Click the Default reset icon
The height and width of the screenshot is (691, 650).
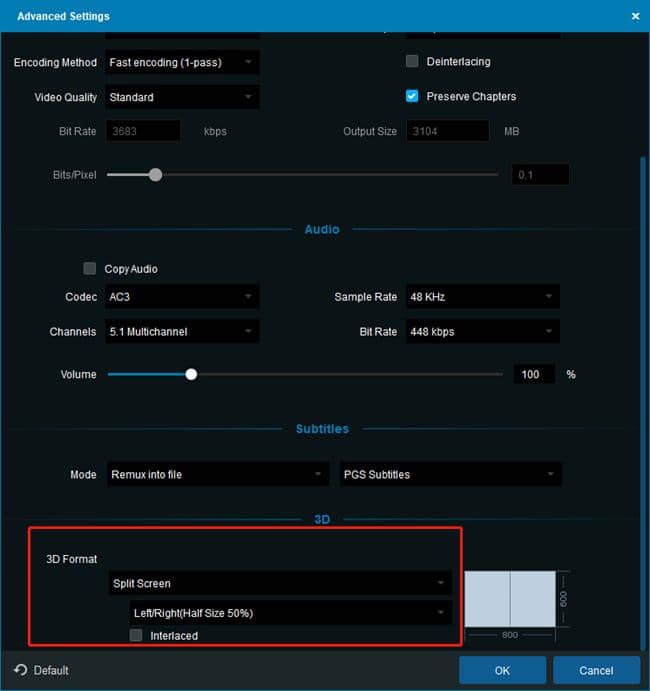click(x=20, y=670)
